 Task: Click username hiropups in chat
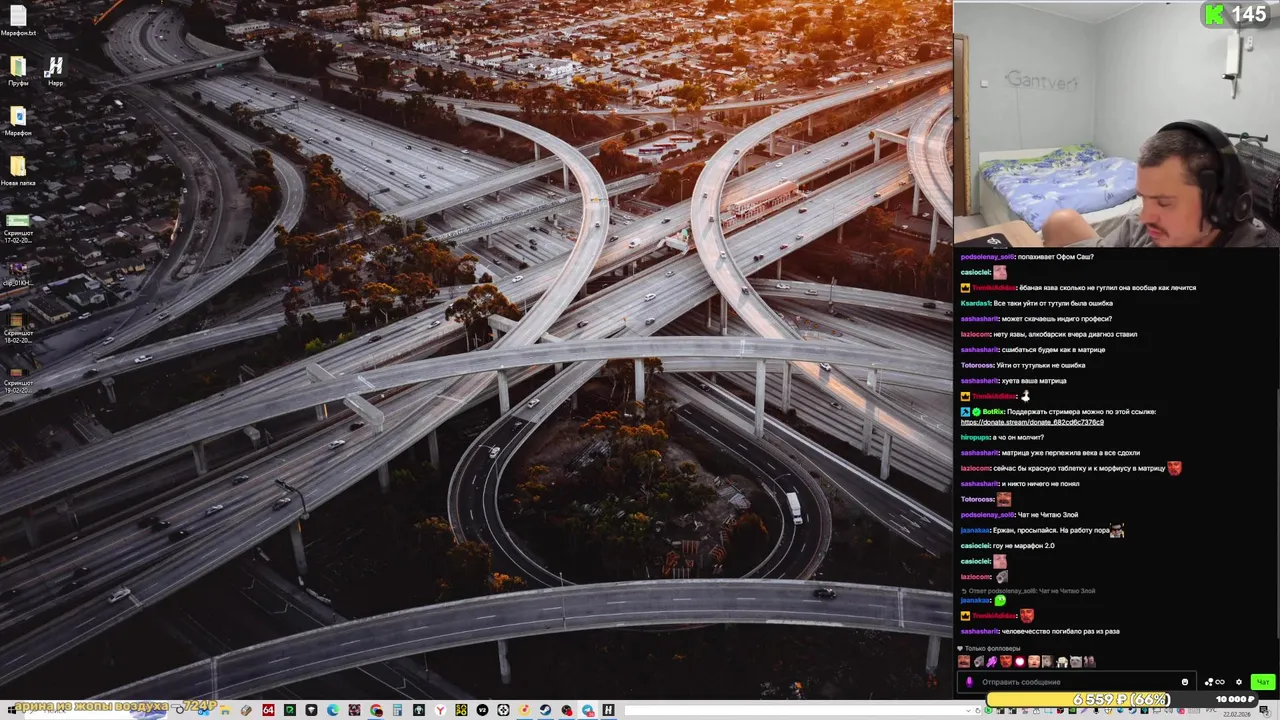(975, 438)
